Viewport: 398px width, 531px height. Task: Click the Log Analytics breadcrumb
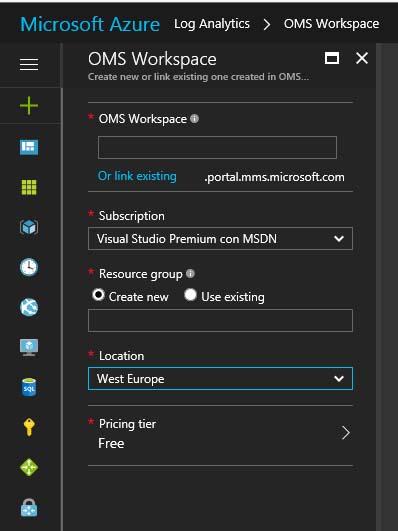[212, 24]
